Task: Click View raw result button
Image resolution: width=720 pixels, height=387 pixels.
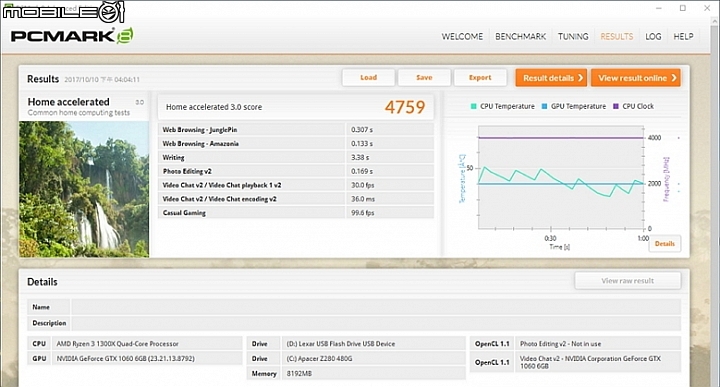Action: [x=628, y=280]
